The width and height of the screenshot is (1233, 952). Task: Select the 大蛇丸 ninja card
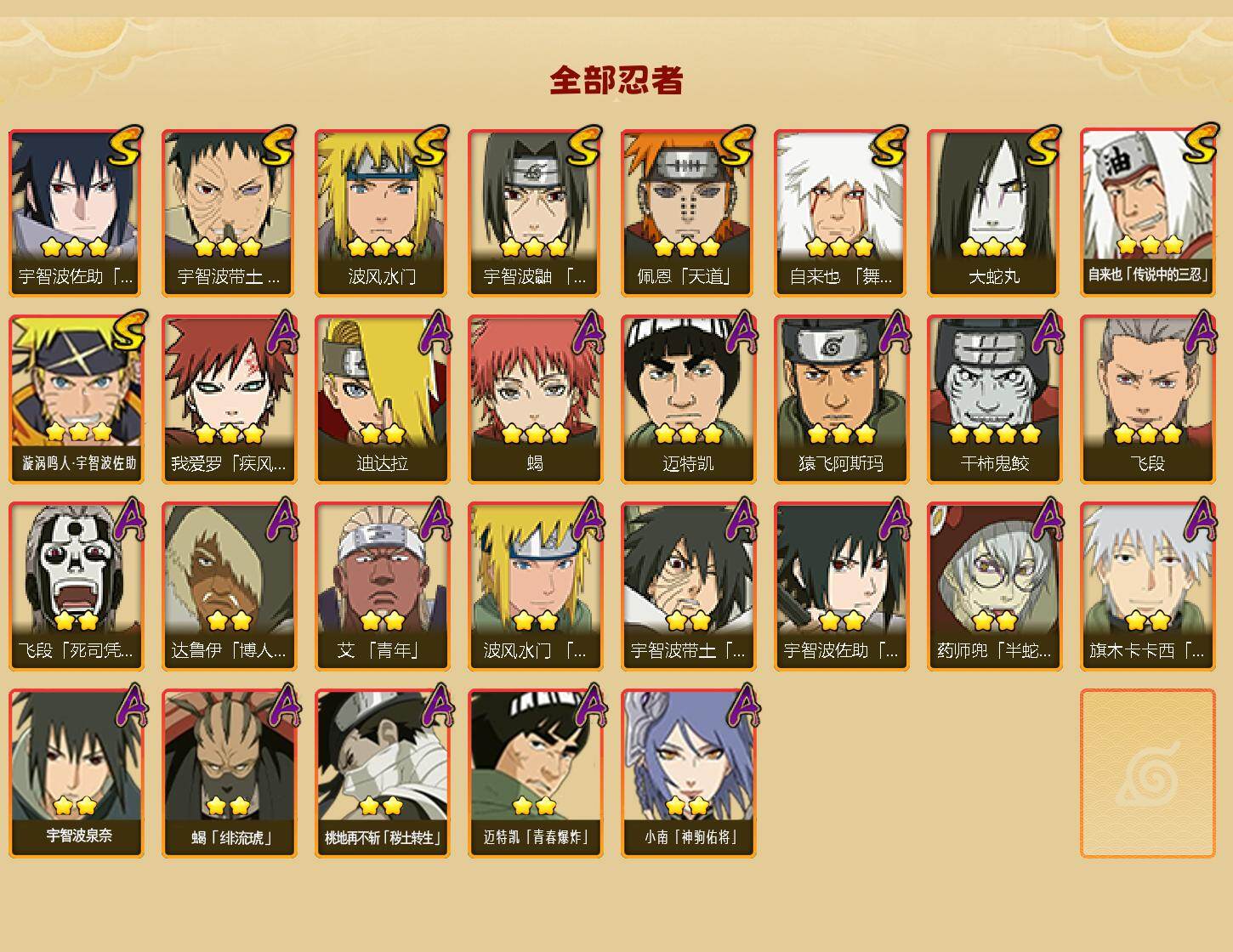click(x=995, y=212)
